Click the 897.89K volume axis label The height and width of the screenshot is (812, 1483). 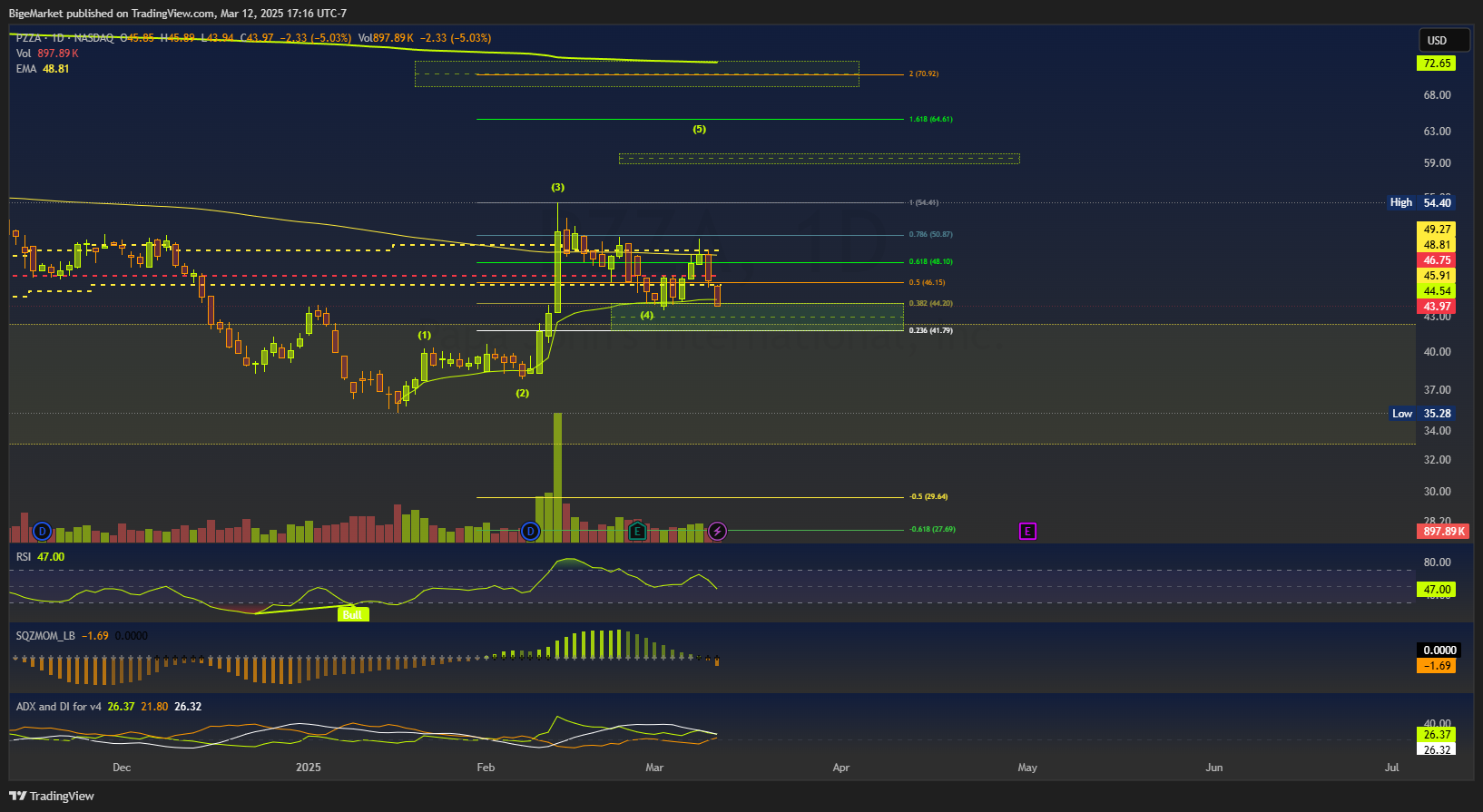1443,531
